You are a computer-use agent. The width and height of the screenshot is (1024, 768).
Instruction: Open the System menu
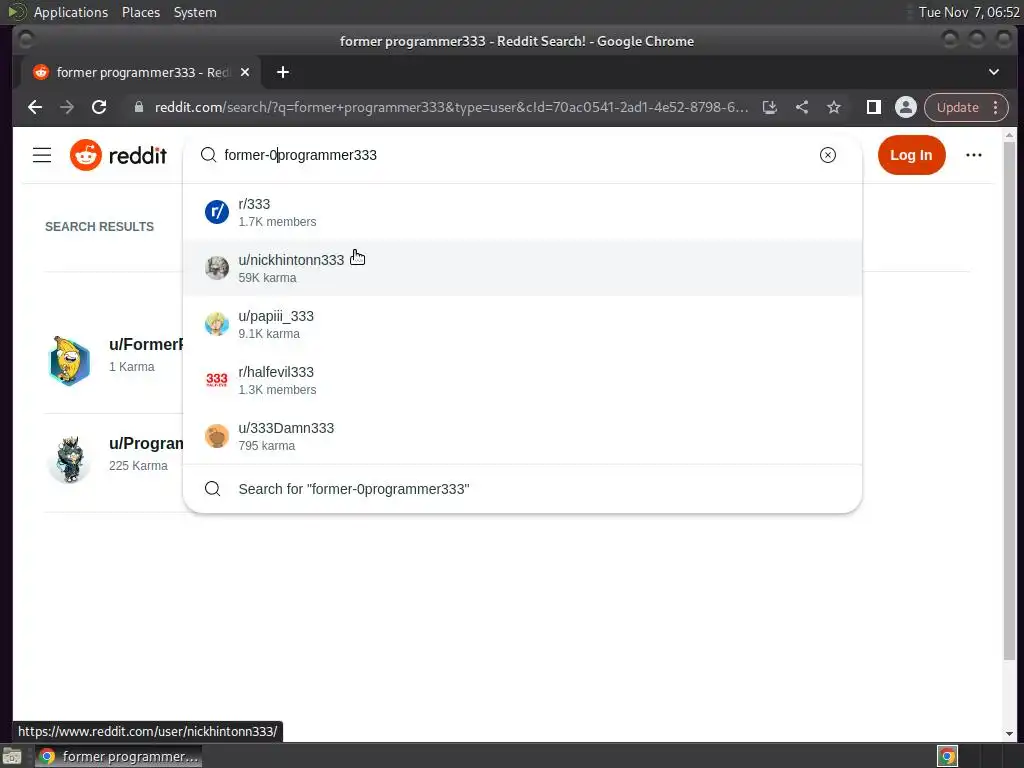[195, 12]
